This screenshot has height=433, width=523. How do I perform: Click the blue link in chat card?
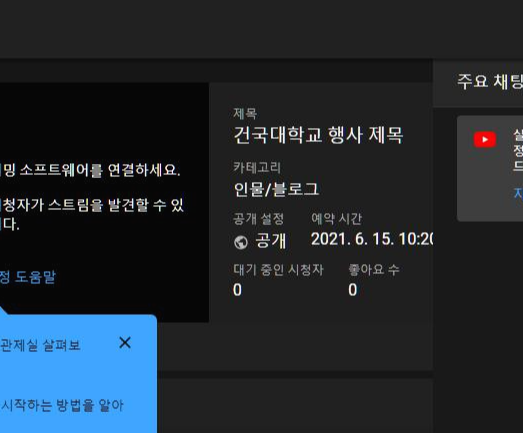518,193
